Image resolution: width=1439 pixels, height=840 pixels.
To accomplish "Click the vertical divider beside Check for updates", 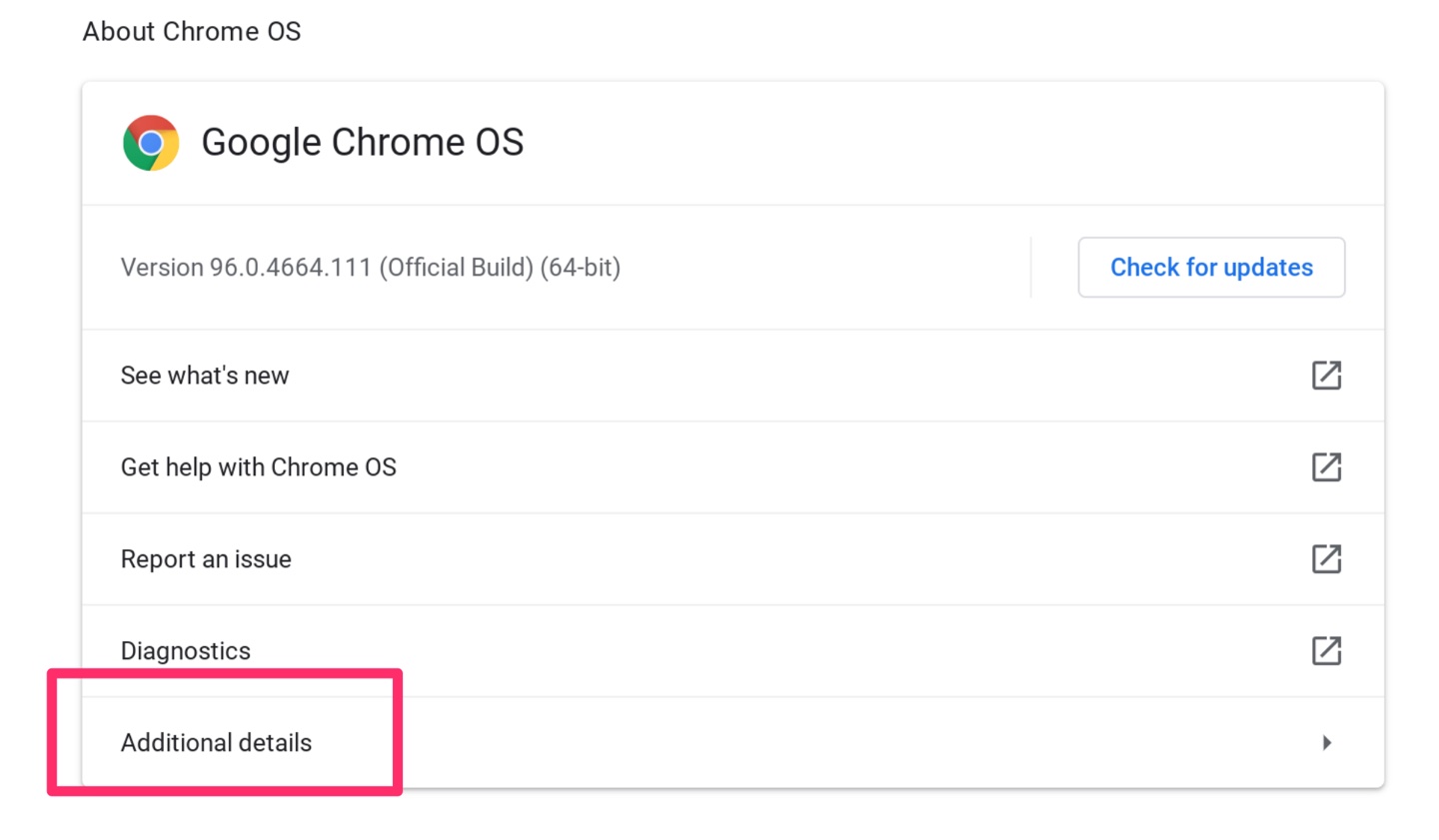I will click(1030, 267).
